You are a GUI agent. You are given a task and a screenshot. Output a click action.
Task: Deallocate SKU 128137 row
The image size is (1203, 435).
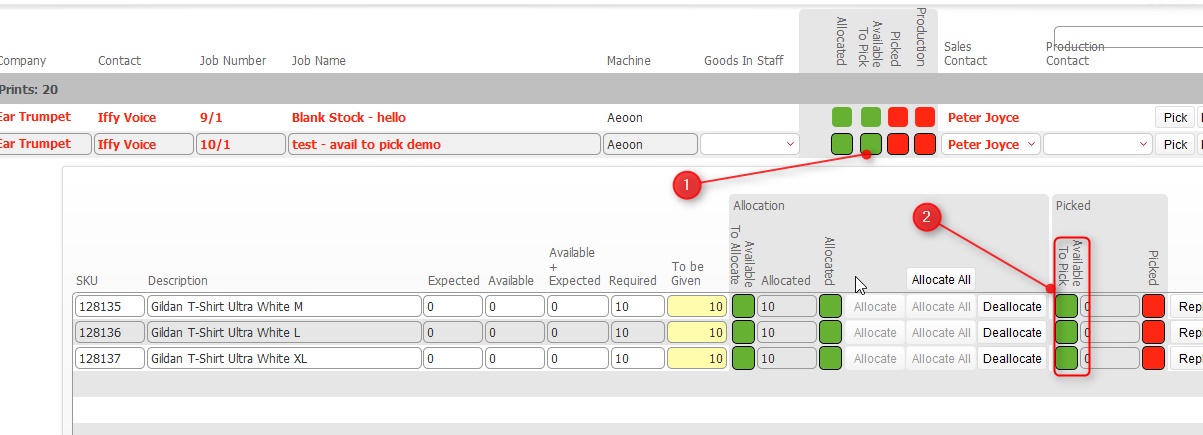click(1012, 358)
